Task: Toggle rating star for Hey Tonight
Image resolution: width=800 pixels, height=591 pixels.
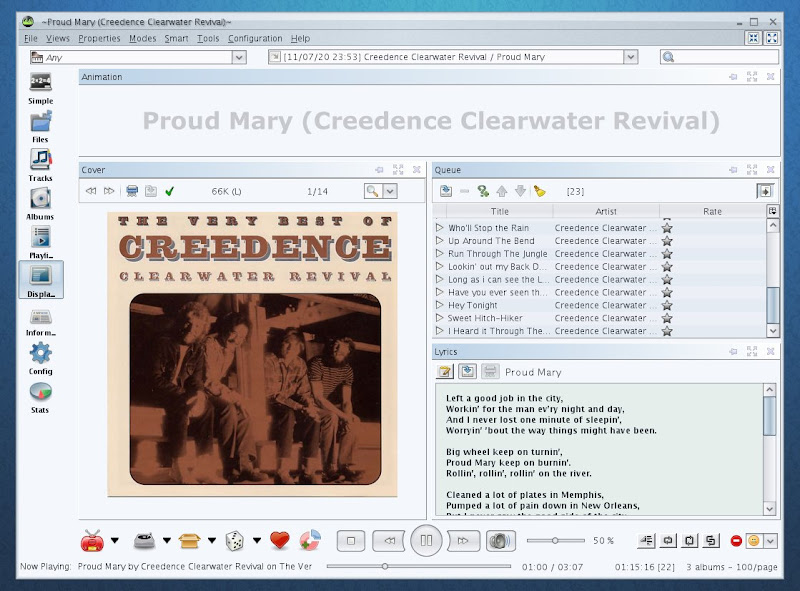Action: pos(666,305)
